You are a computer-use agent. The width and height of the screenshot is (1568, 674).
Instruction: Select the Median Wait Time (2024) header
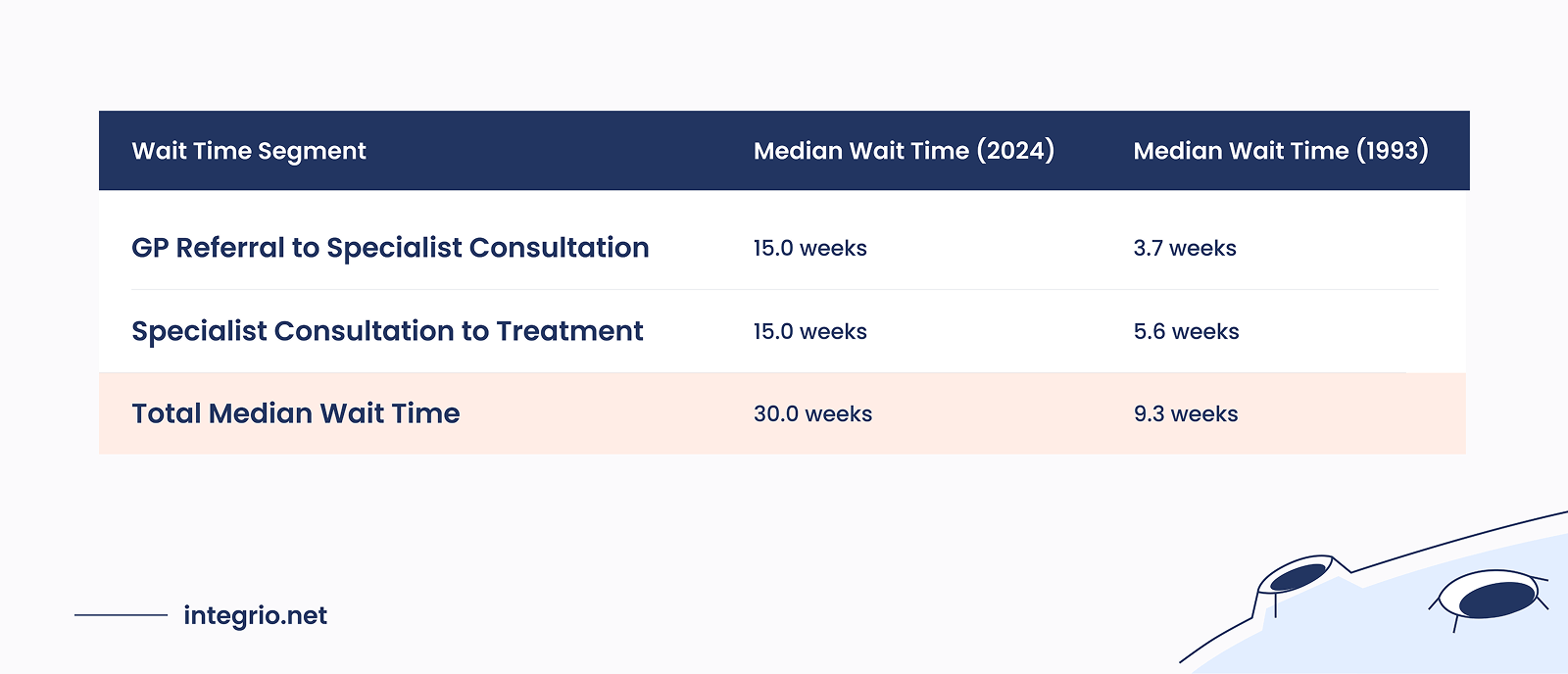[904, 151]
